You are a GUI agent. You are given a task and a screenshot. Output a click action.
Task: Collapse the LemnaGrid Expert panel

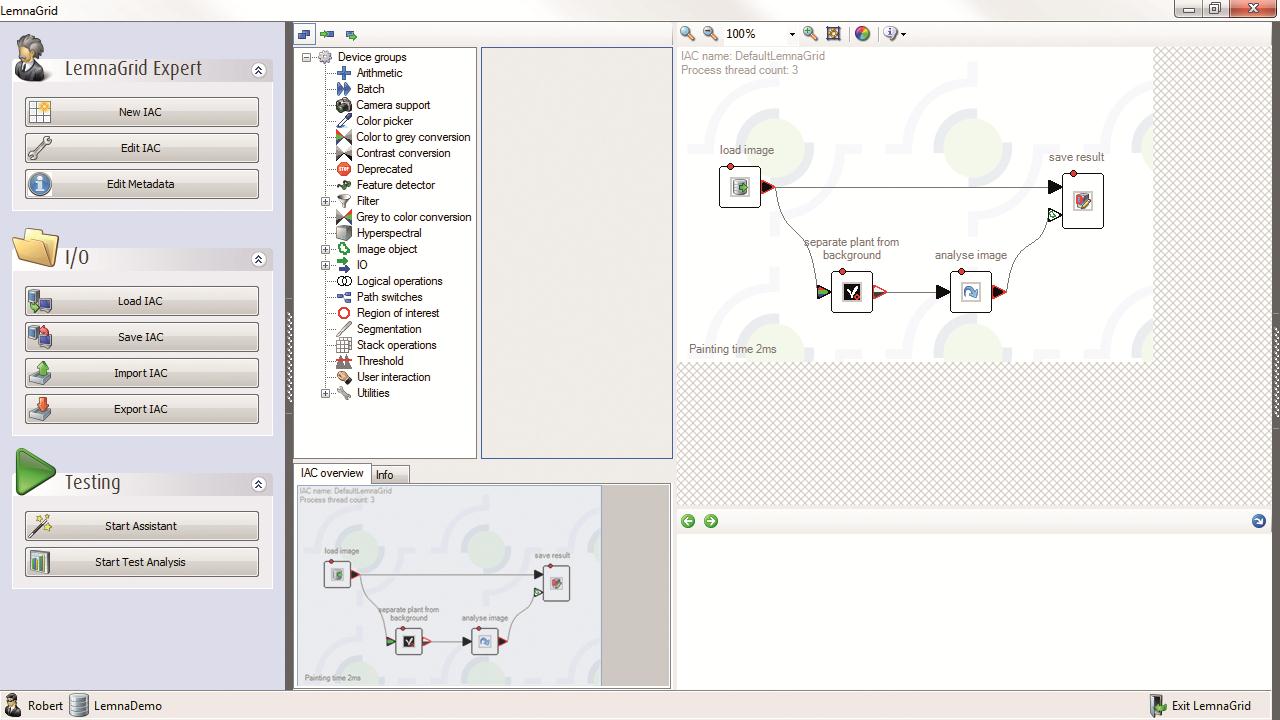(x=258, y=70)
